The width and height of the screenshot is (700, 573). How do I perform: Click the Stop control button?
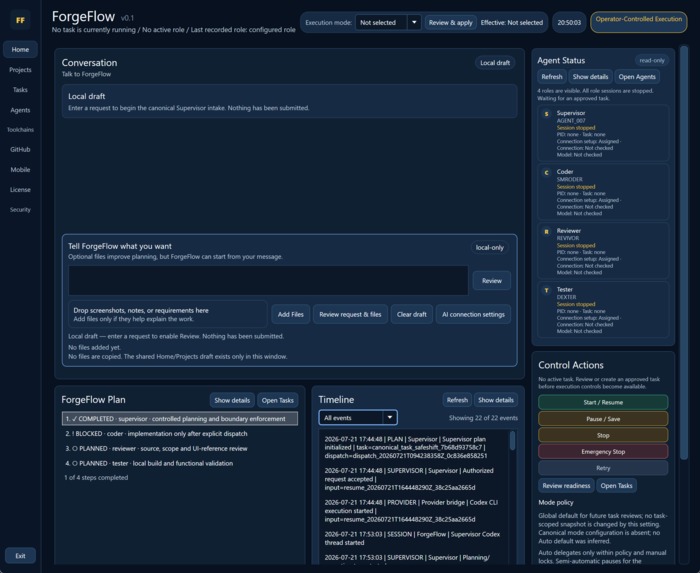click(603, 435)
